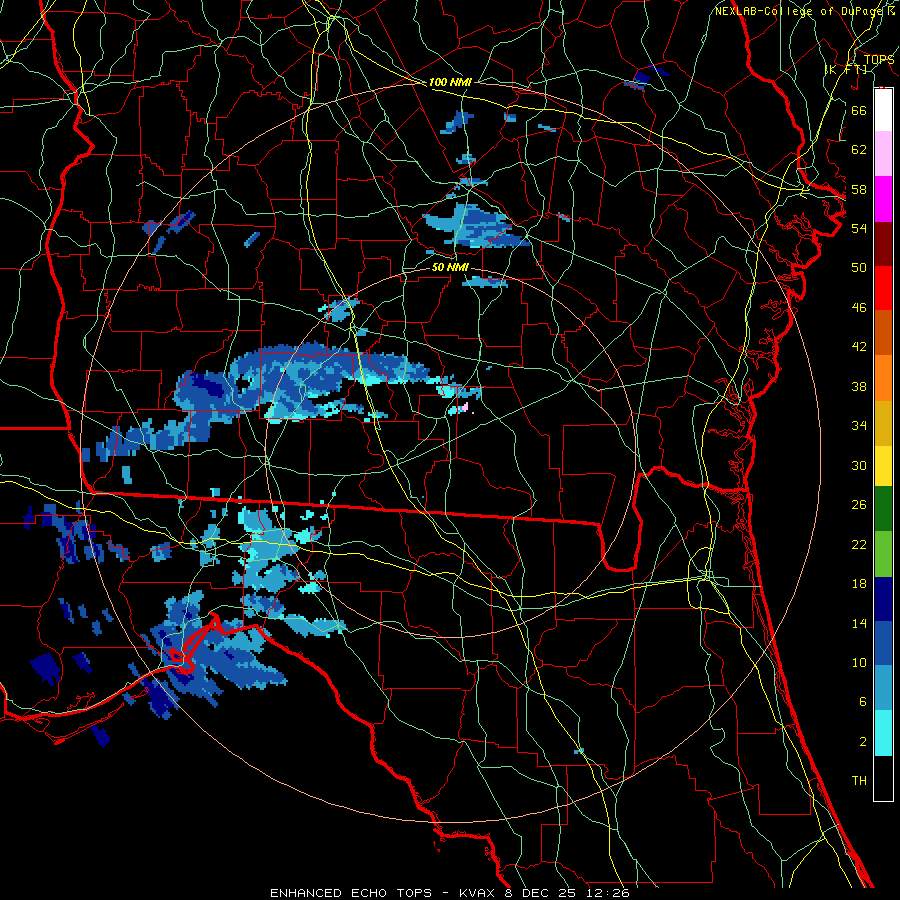900x900 pixels.
Task: Click the 'TH' legend threshold label
Action: 859,781
